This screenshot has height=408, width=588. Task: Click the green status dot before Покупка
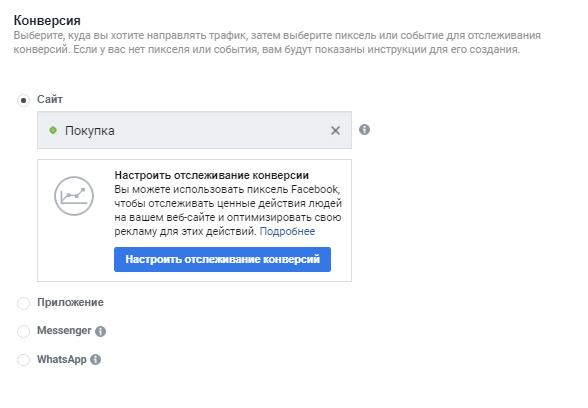53,130
